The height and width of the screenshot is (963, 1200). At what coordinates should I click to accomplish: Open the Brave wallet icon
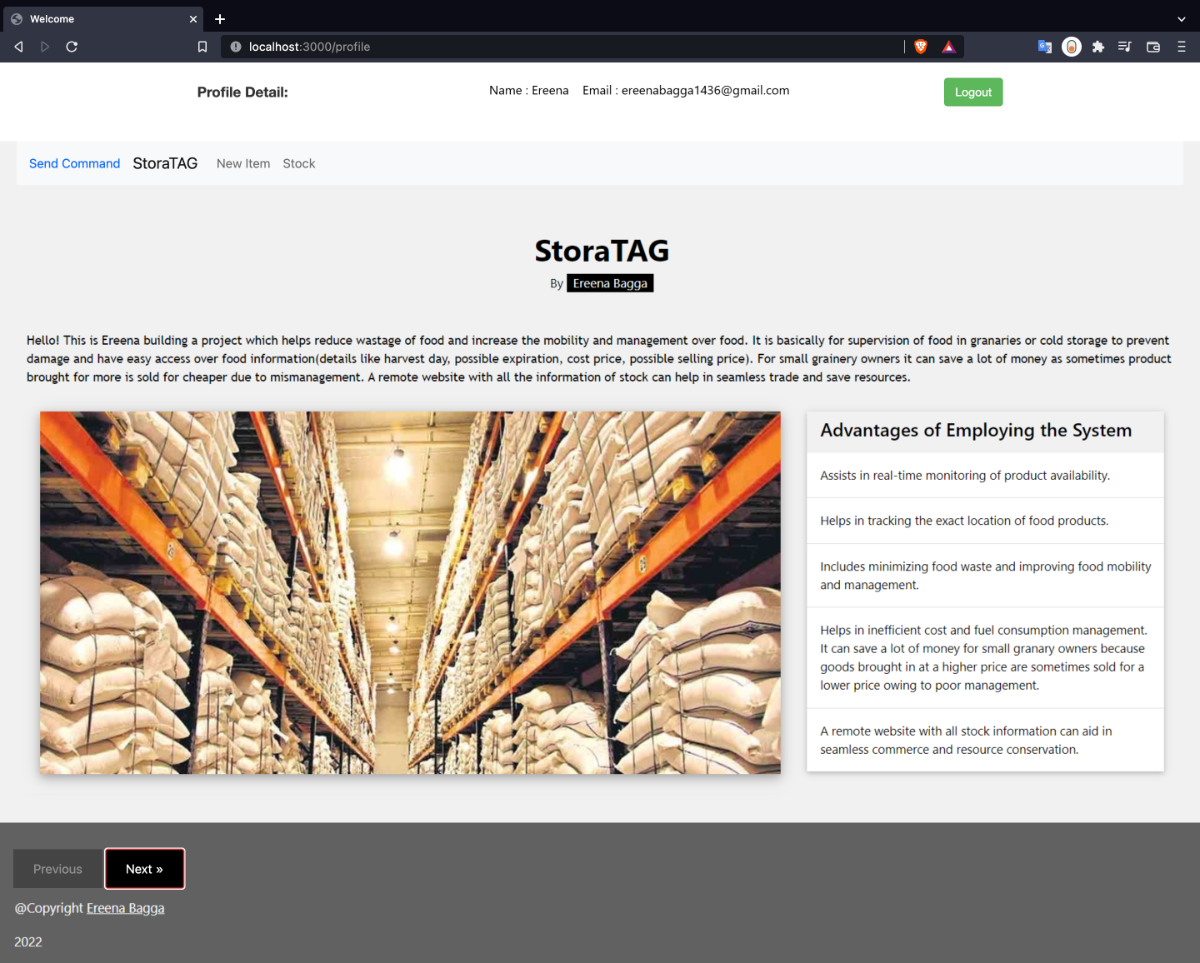[x=1153, y=47]
